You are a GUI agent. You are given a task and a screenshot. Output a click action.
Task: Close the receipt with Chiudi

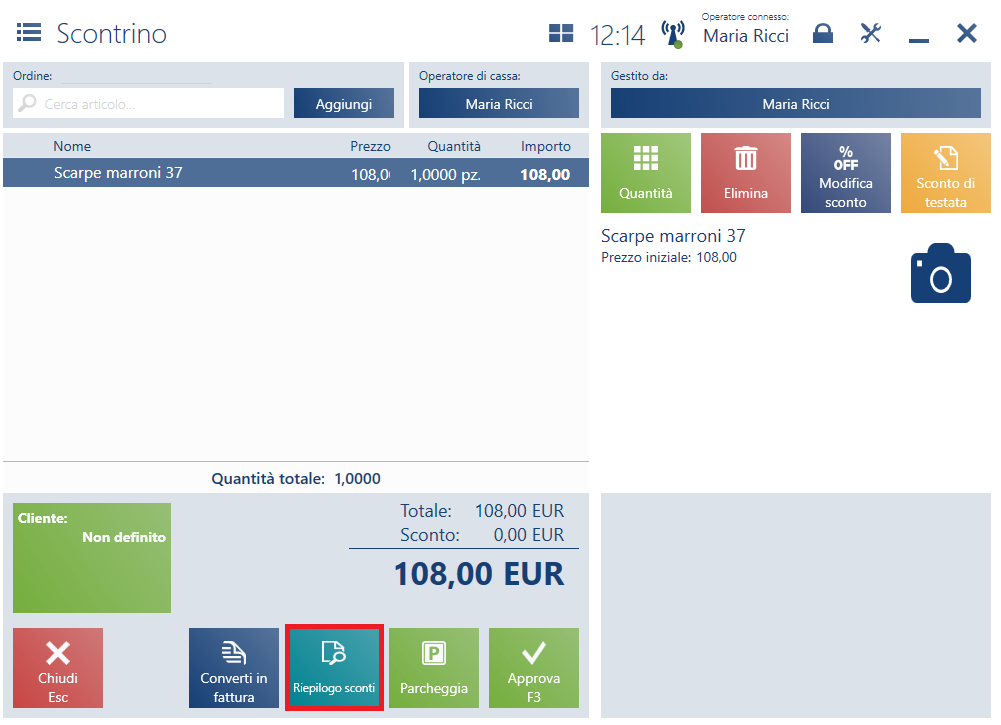point(58,668)
